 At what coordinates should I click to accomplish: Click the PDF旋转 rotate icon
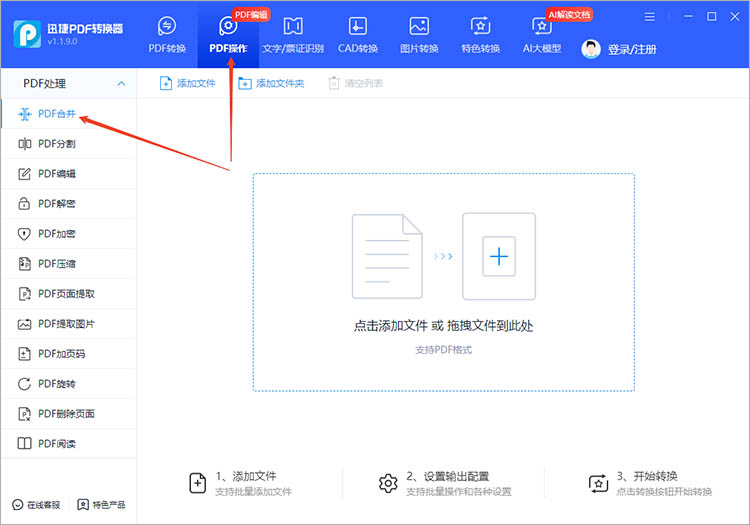24,384
